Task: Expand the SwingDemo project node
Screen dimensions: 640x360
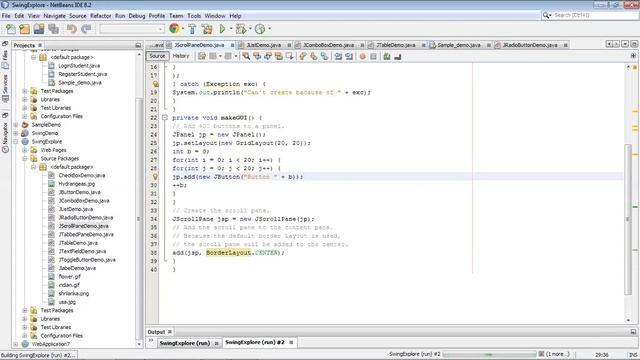Action: coord(16,133)
